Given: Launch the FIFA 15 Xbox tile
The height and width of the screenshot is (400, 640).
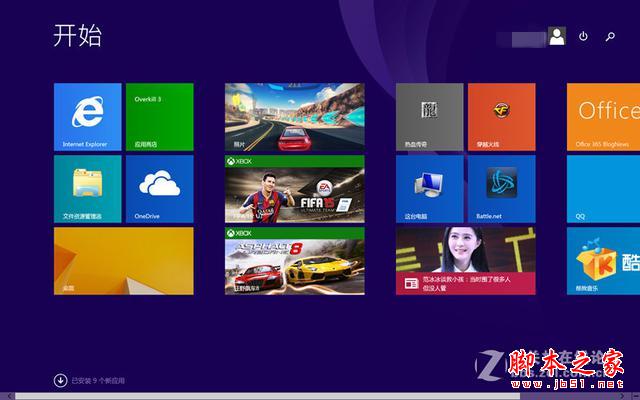Looking at the screenshot, I should (295, 189).
